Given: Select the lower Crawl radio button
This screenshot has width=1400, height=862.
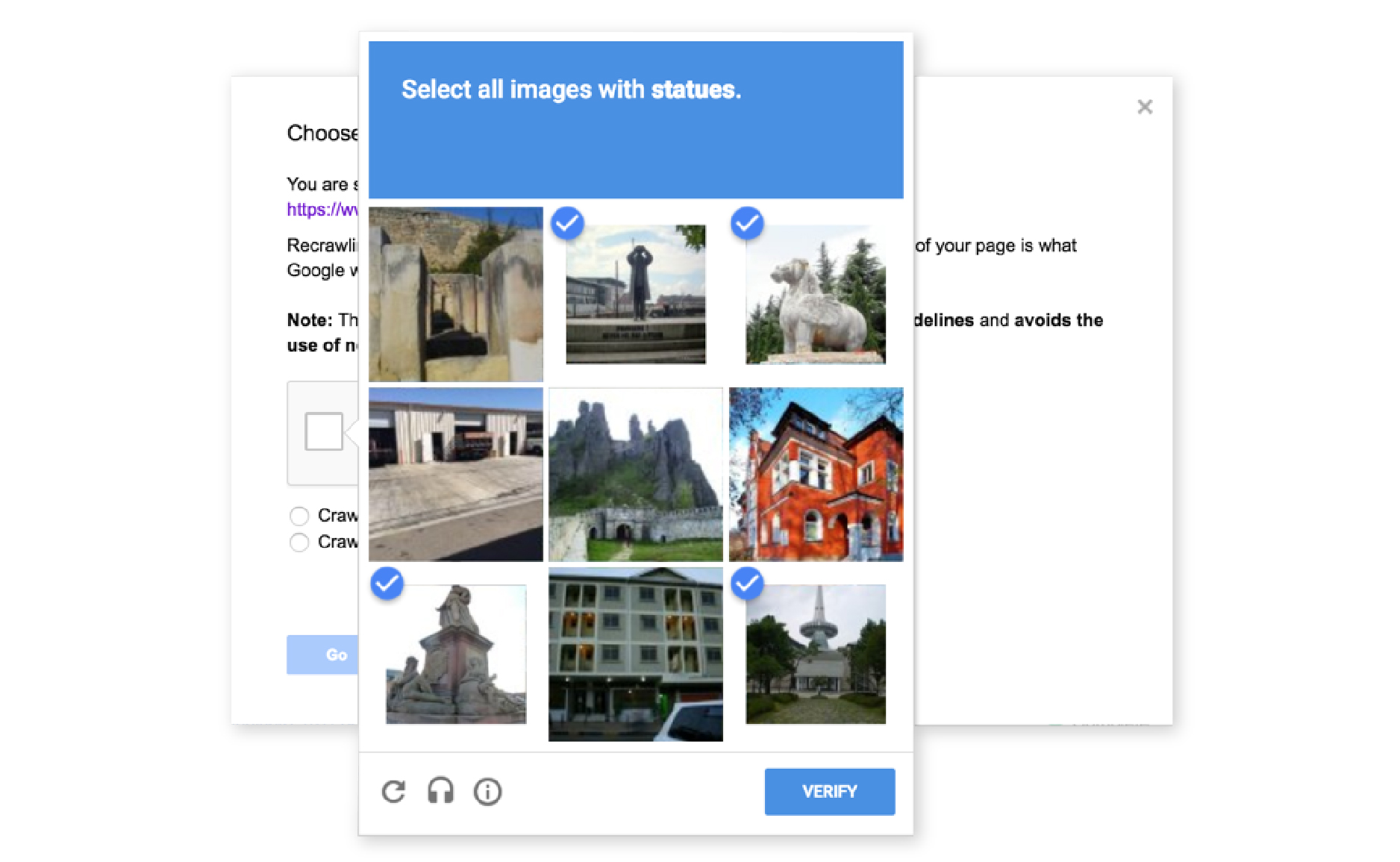Looking at the screenshot, I should click(299, 543).
